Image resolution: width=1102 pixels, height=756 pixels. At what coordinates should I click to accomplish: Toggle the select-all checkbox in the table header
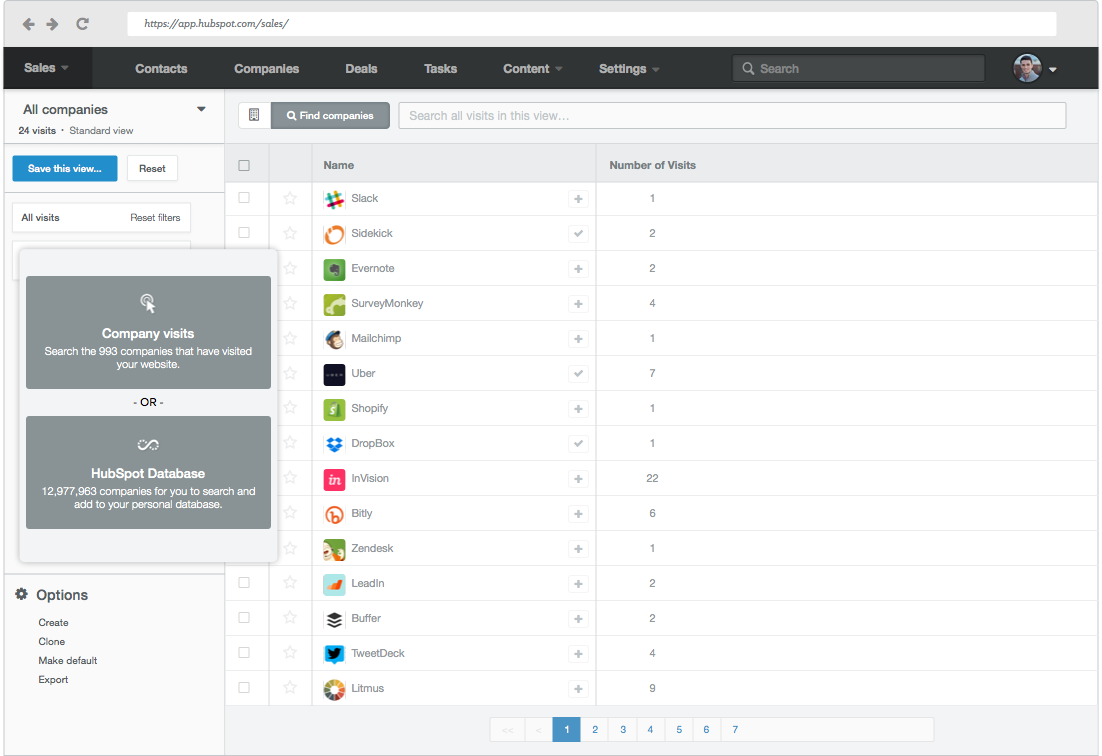click(244, 166)
